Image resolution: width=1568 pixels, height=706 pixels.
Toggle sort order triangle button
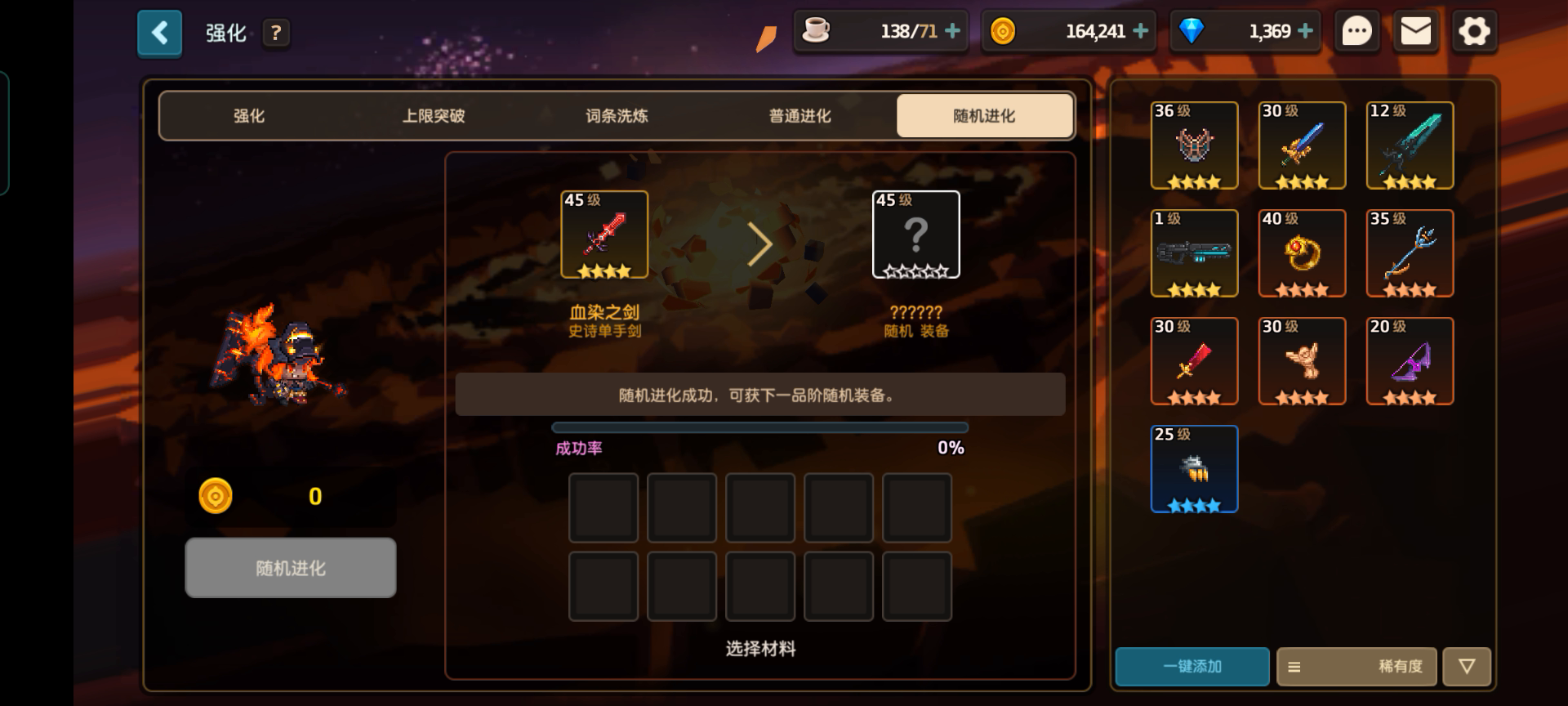tap(1467, 667)
